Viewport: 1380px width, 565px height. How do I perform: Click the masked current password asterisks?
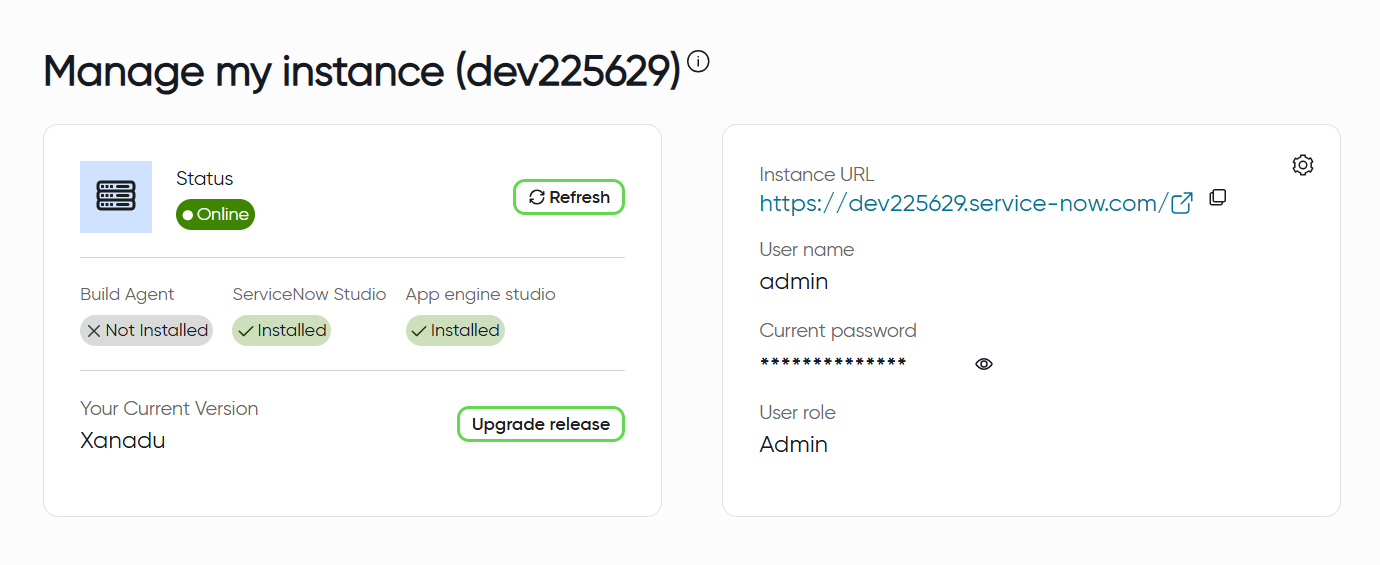(x=833, y=363)
